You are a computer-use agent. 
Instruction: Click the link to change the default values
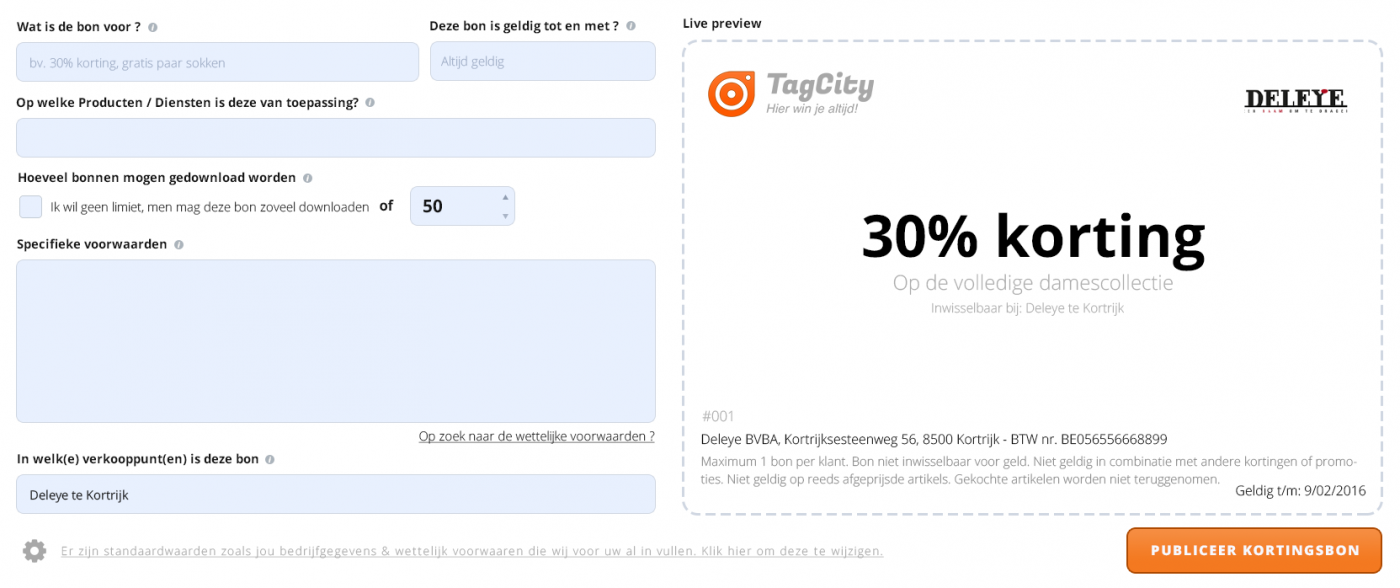(472, 551)
